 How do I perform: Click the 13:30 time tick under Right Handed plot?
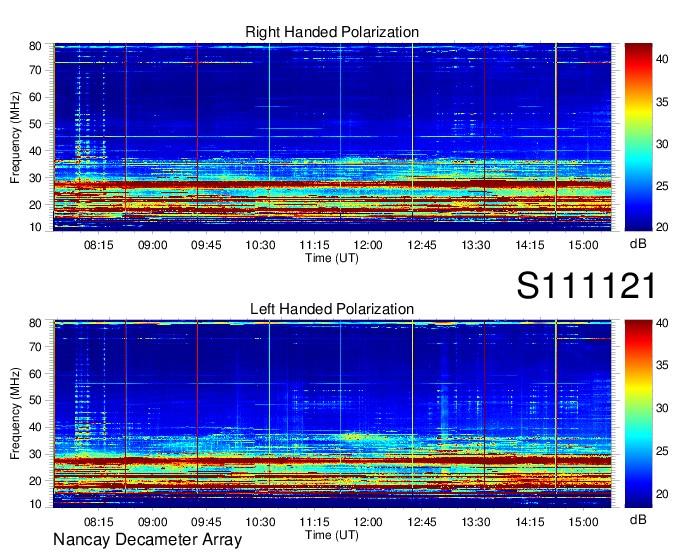point(476,245)
